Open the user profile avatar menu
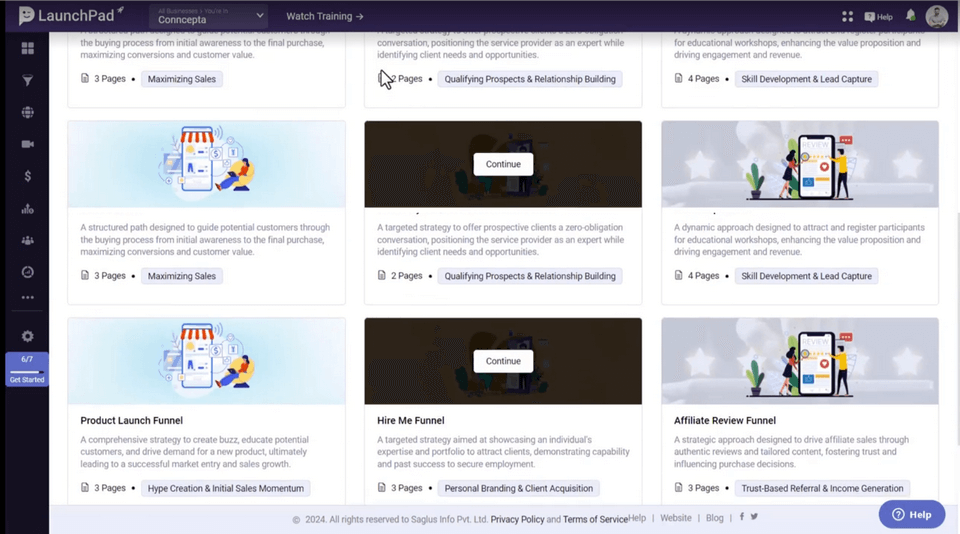 pyautogui.click(x=936, y=16)
